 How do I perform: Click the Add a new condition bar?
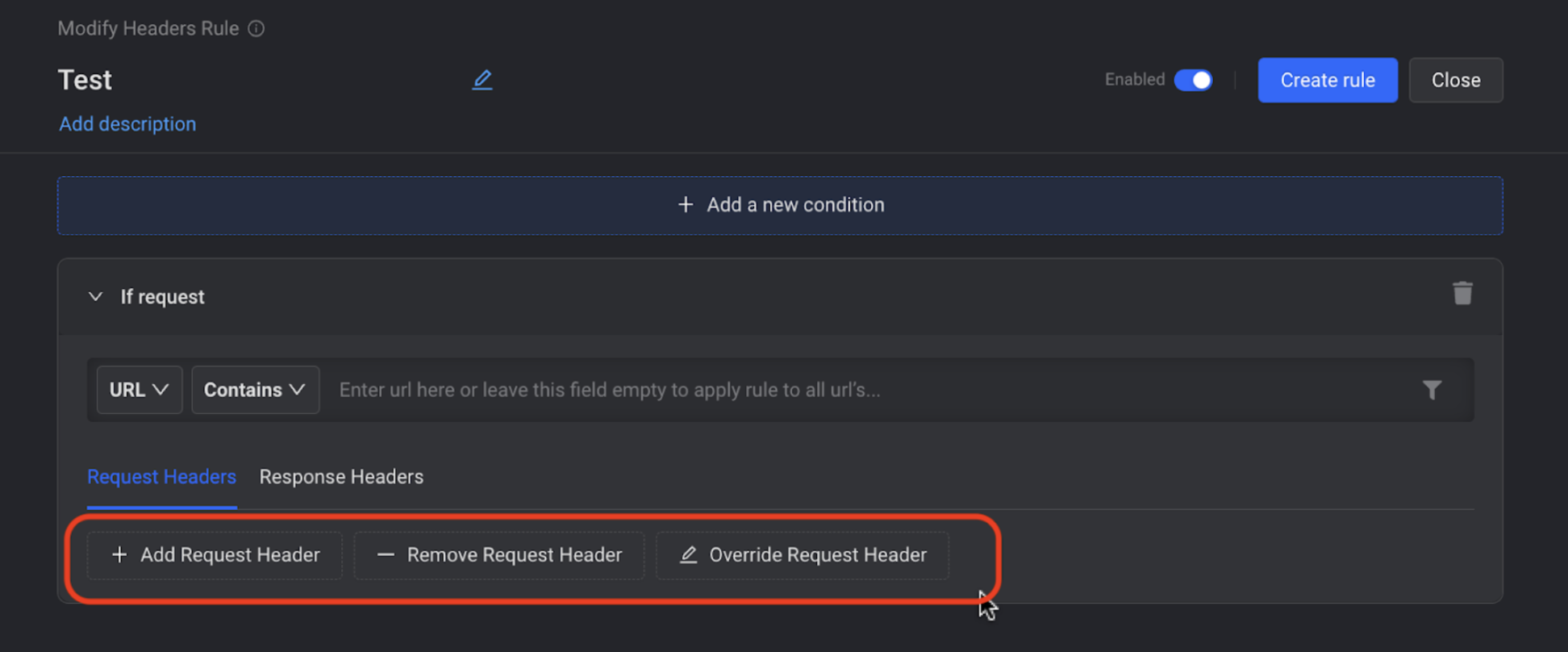click(780, 206)
